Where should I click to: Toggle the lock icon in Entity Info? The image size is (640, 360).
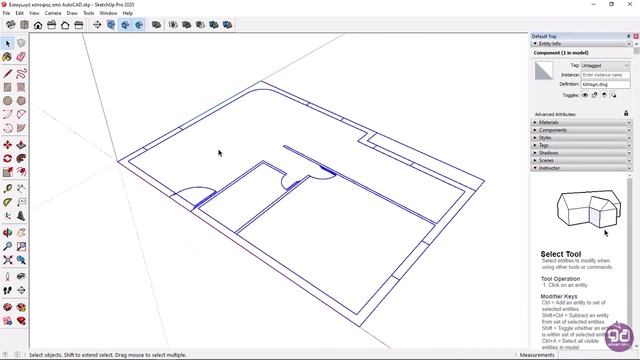(x=595, y=95)
